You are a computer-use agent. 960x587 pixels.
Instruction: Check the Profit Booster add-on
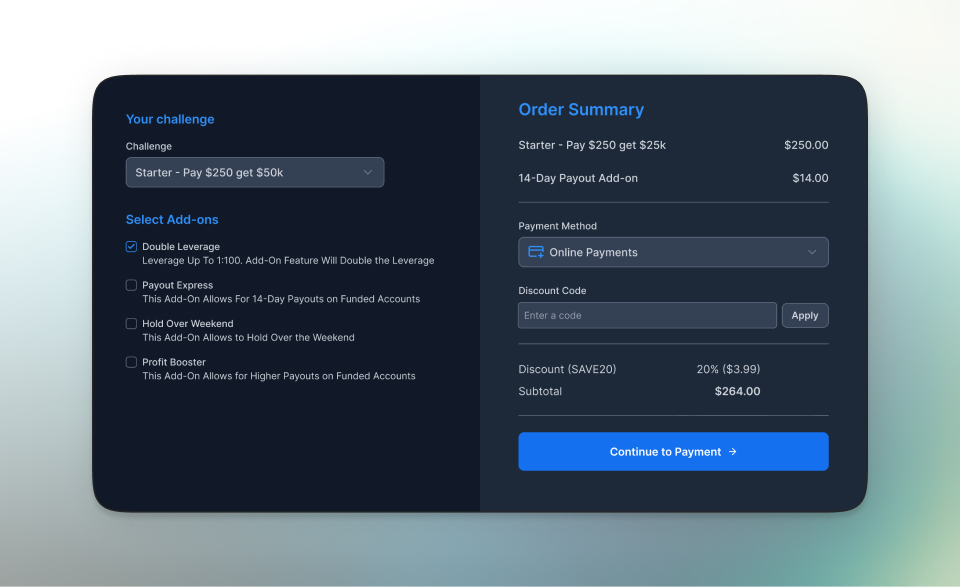(131, 362)
